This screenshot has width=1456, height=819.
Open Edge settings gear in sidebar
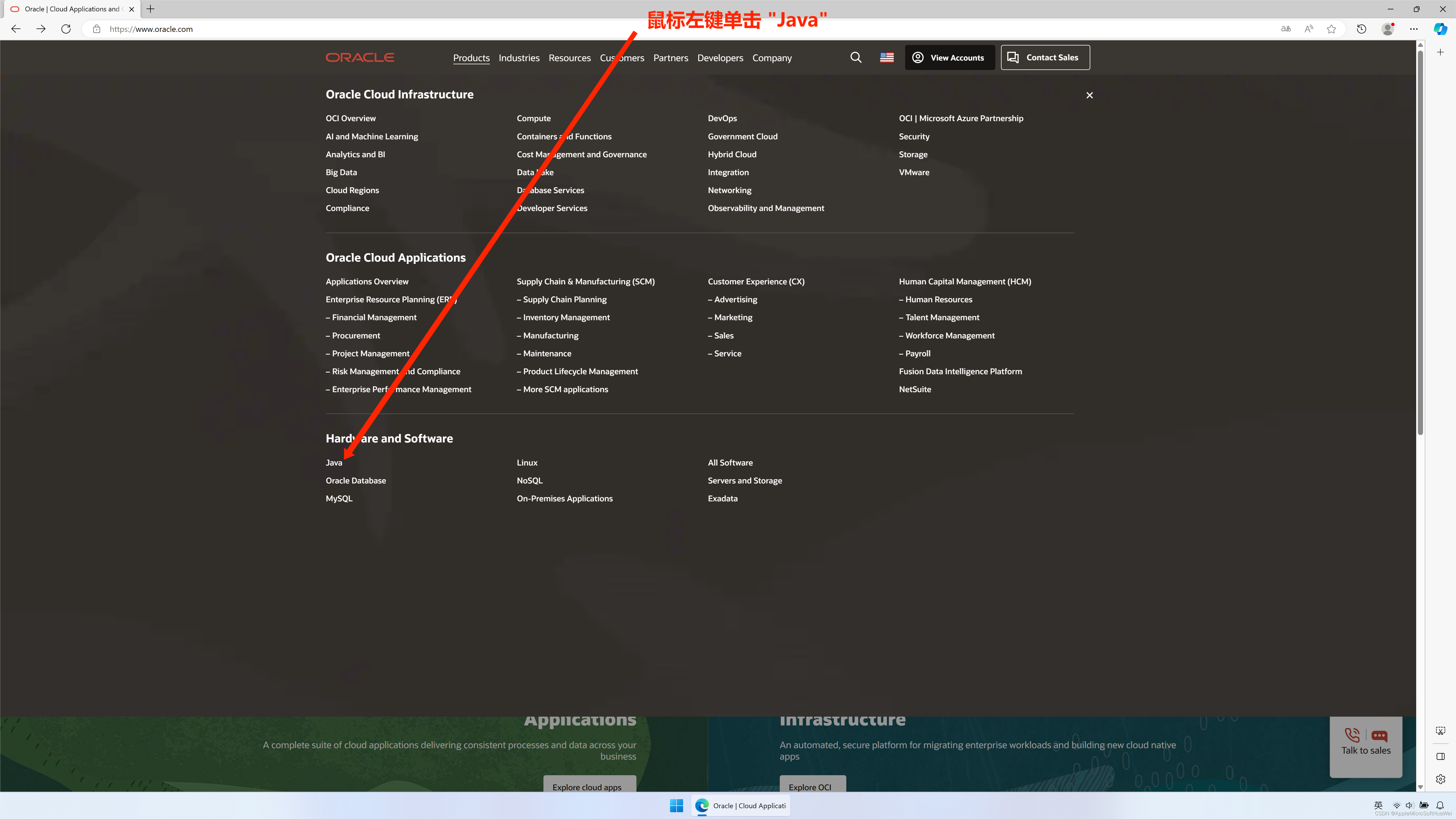[x=1440, y=778]
